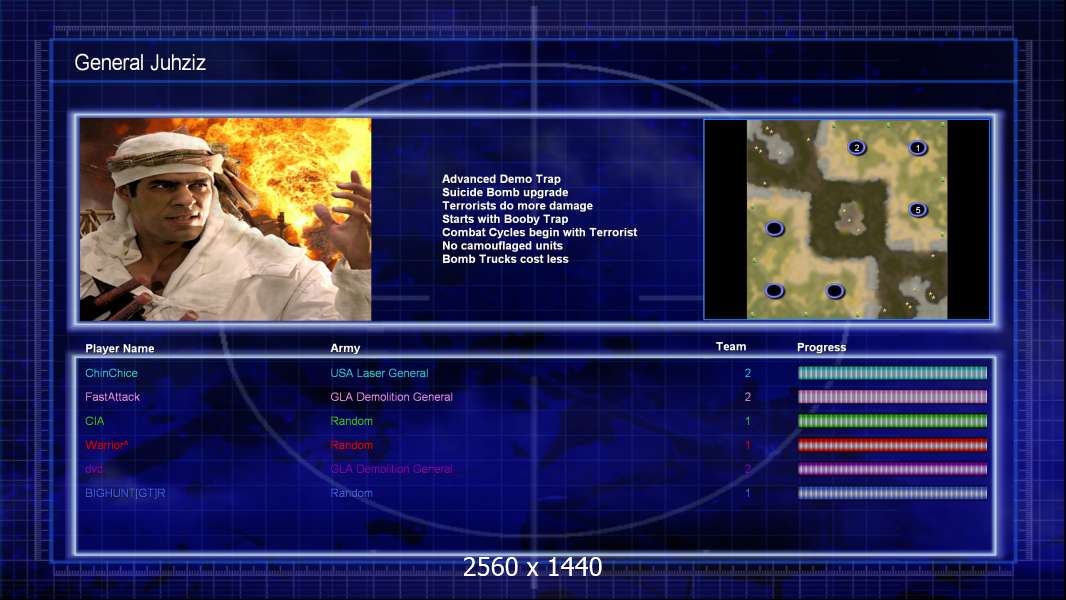The image size is (1066, 600).
Task: Click the 'Player Name' column header
Action: (x=120, y=348)
